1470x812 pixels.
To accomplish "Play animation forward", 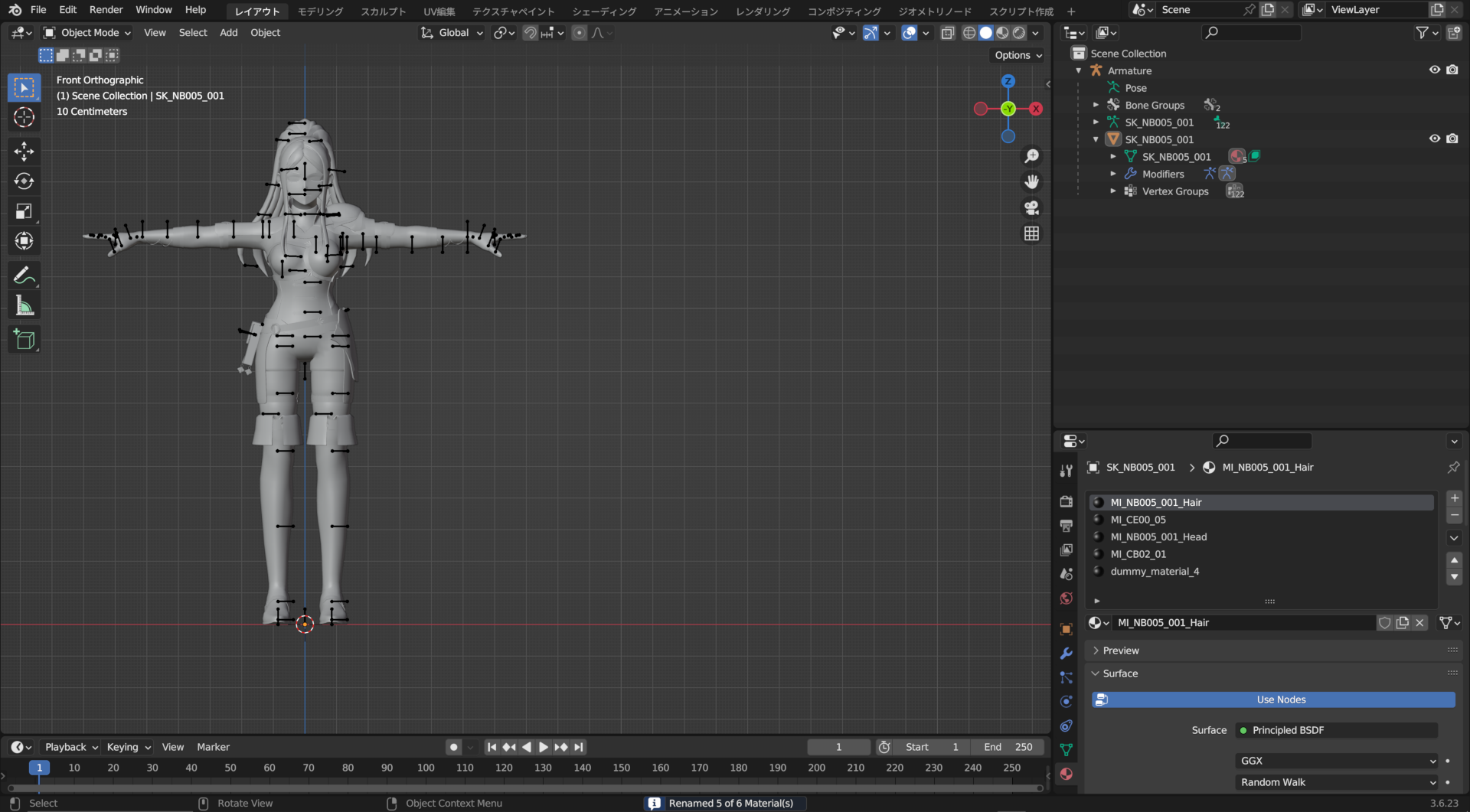I will point(544,748).
